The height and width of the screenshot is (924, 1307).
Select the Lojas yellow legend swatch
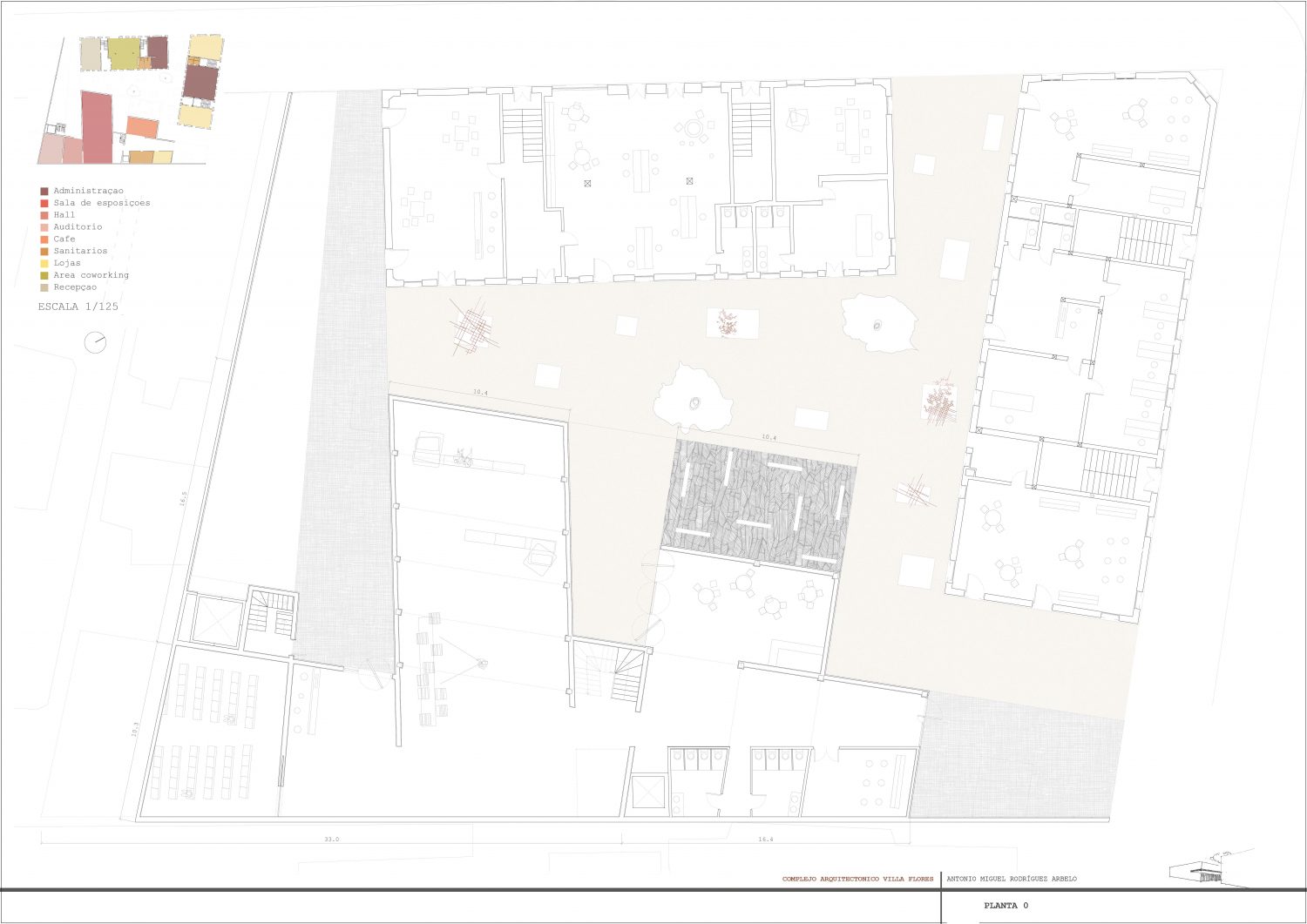pyautogui.click(x=44, y=263)
